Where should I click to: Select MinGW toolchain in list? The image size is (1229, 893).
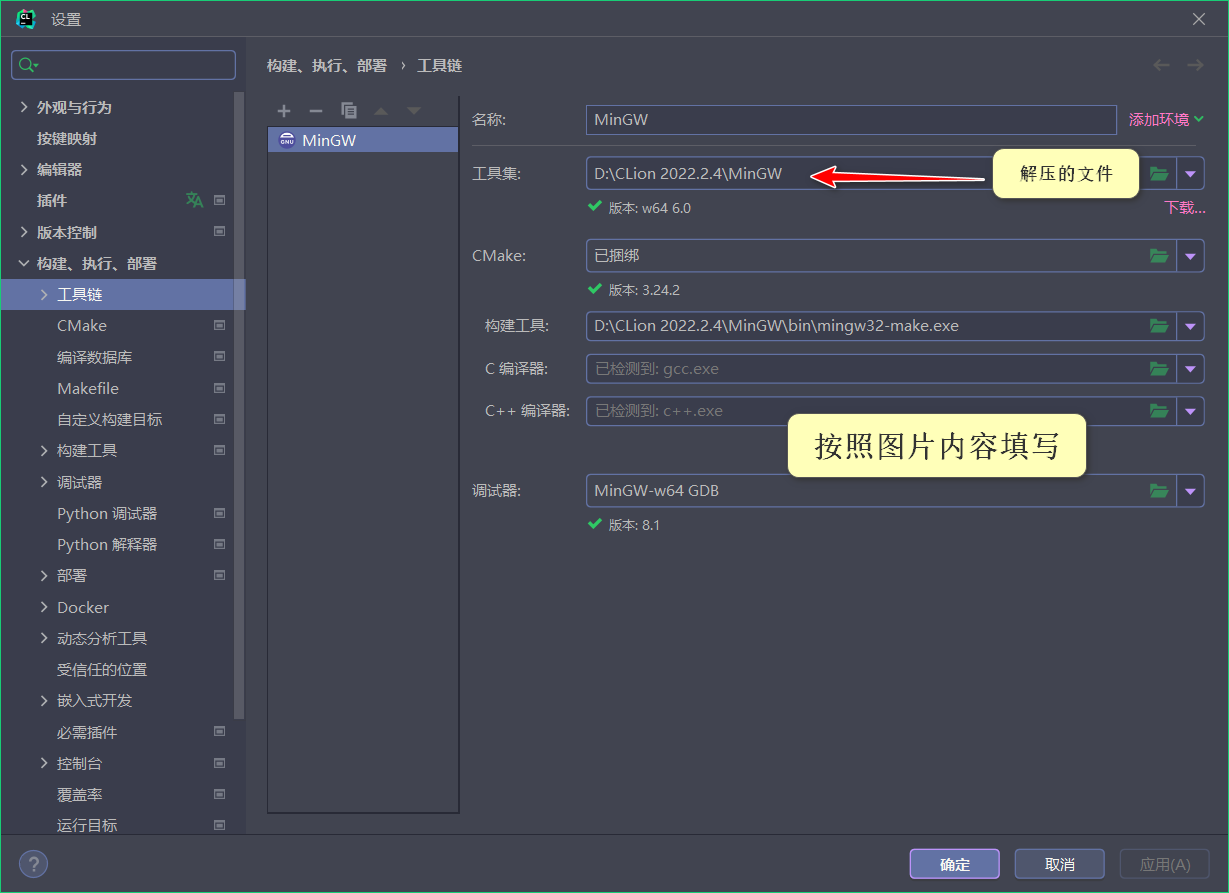pos(363,141)
